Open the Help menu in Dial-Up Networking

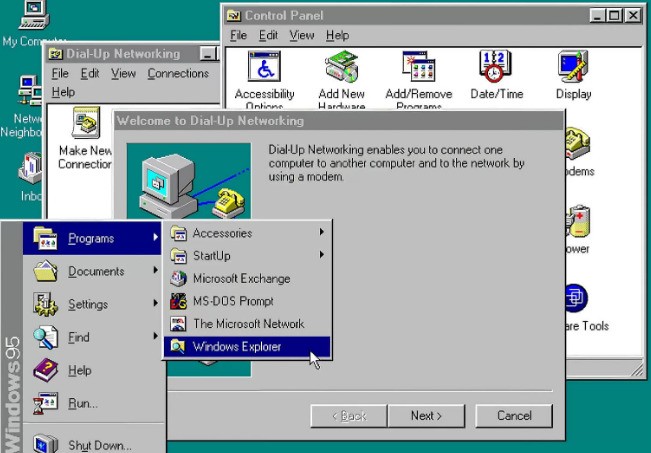(63, 92)
